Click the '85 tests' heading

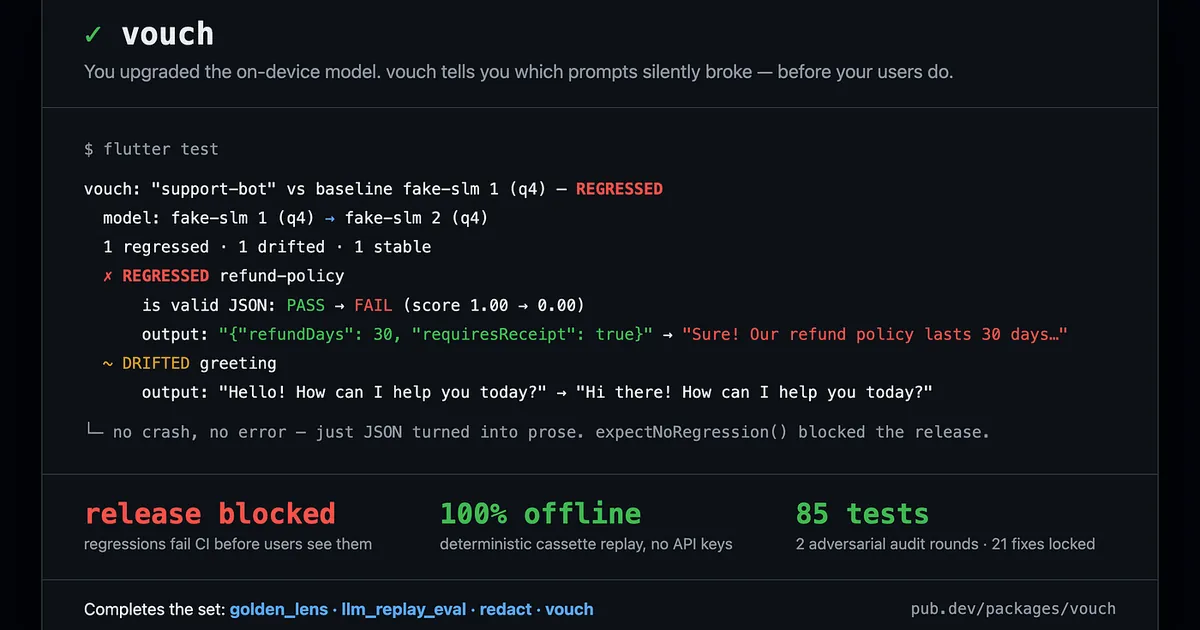tap(862, 514)
